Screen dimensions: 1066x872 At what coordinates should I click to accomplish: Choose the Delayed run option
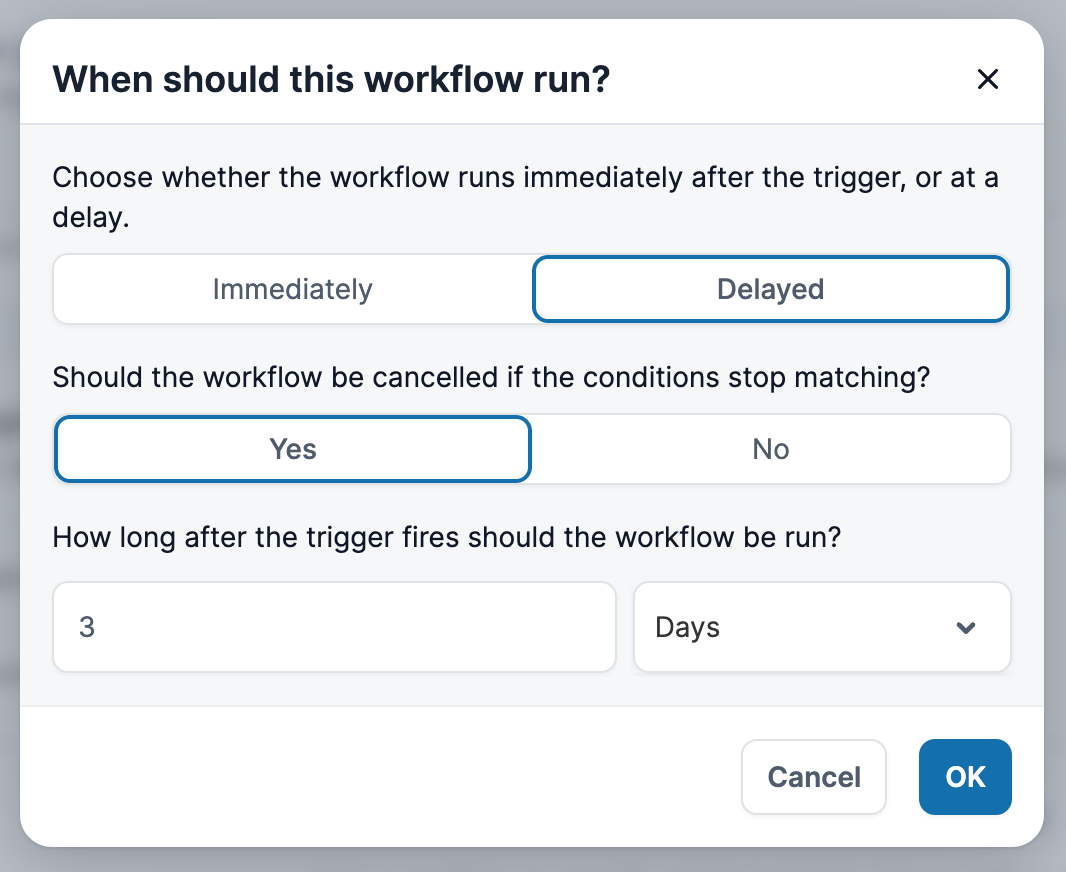click(770, 289)
